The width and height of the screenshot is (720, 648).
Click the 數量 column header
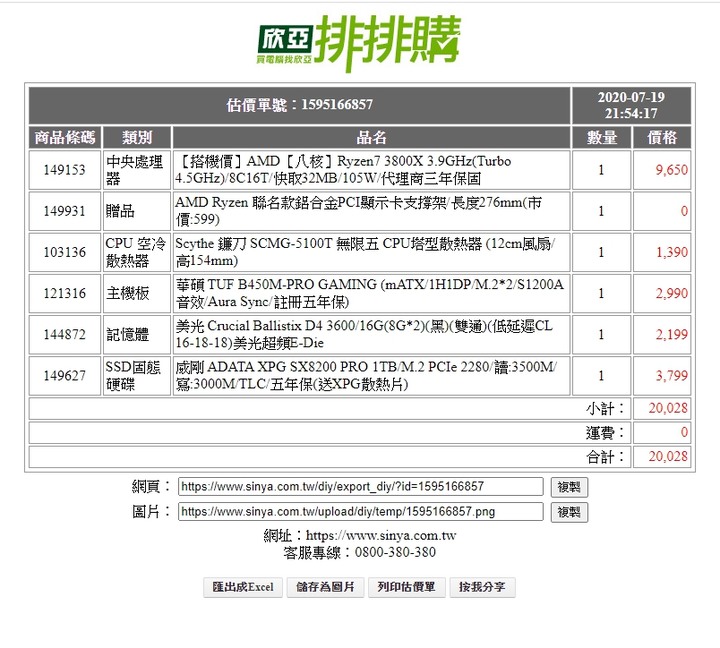(x=602, y=137)
